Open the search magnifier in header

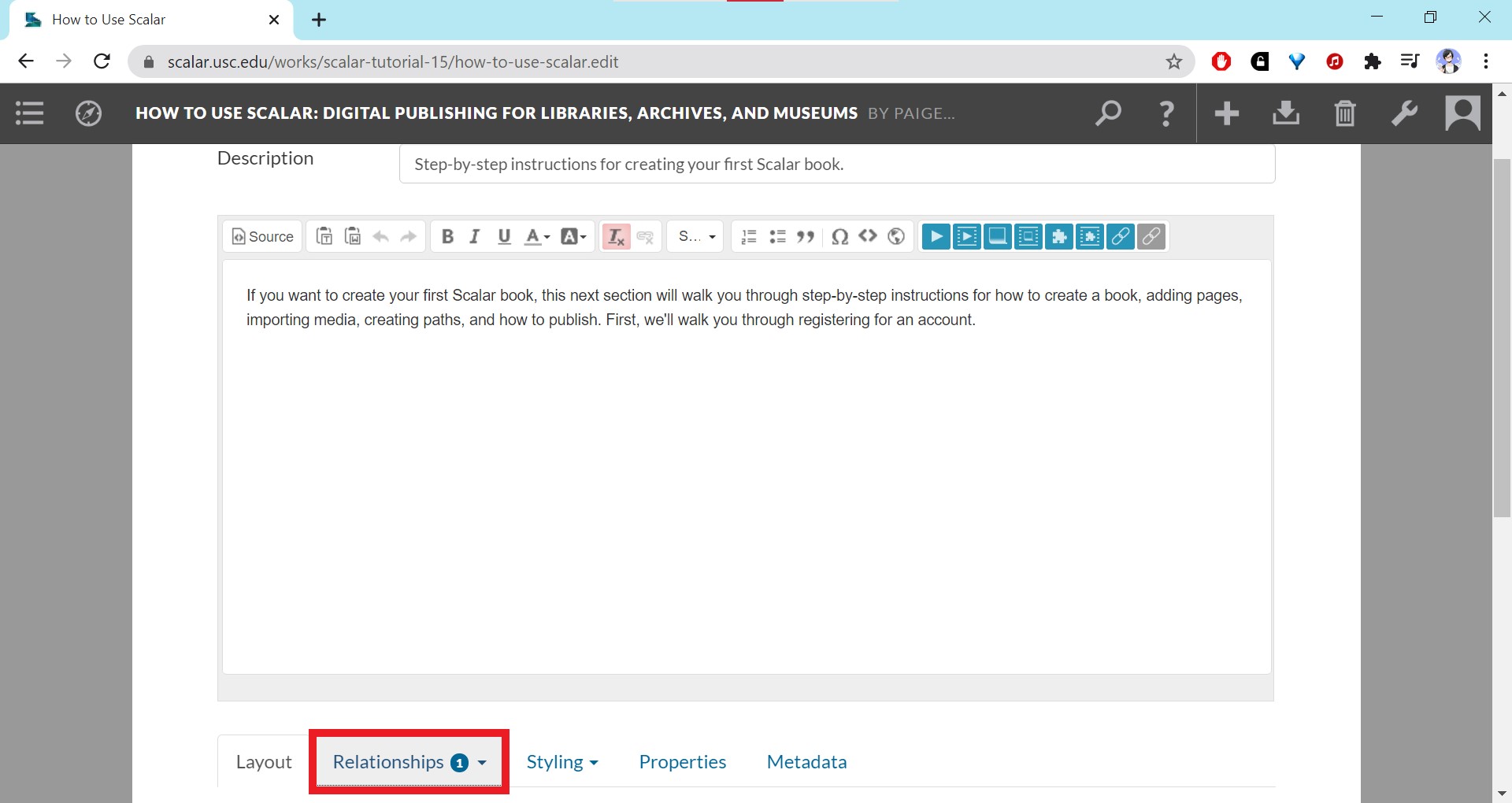click(1108, 113)
